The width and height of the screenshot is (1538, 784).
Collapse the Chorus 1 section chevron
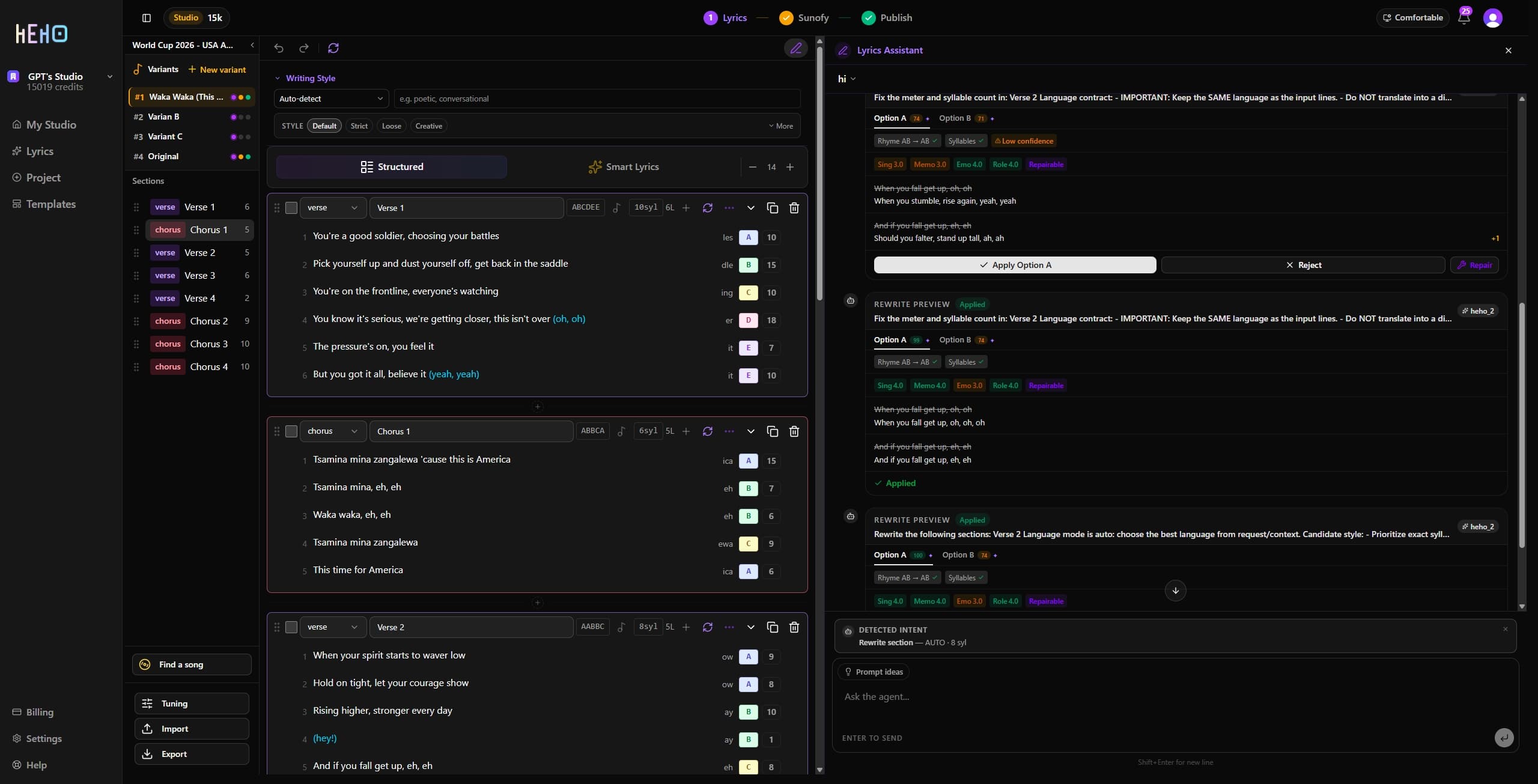751,431
